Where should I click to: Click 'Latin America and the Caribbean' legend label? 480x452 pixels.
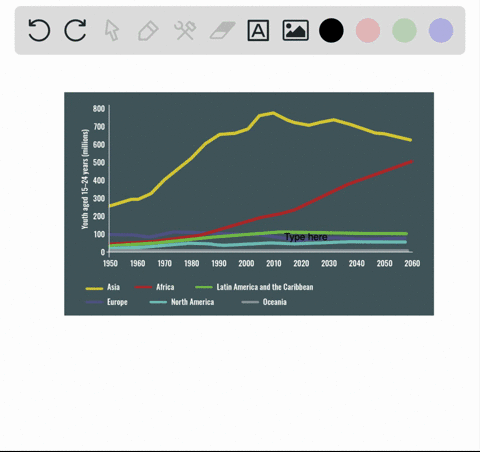click(x=265, y=287)
